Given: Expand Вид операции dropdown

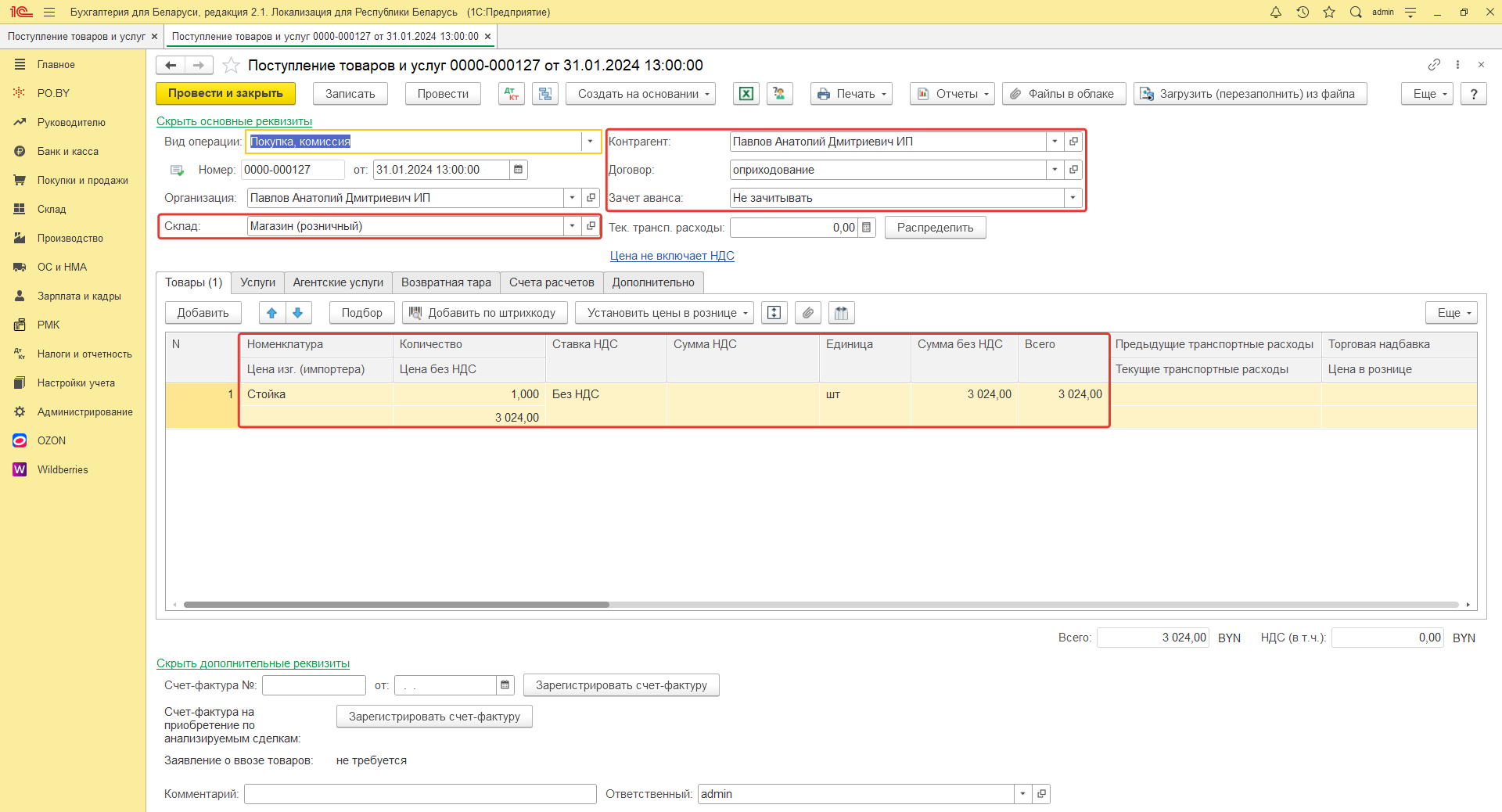Looking at the screenshot, I should click(x=590, y=142).
